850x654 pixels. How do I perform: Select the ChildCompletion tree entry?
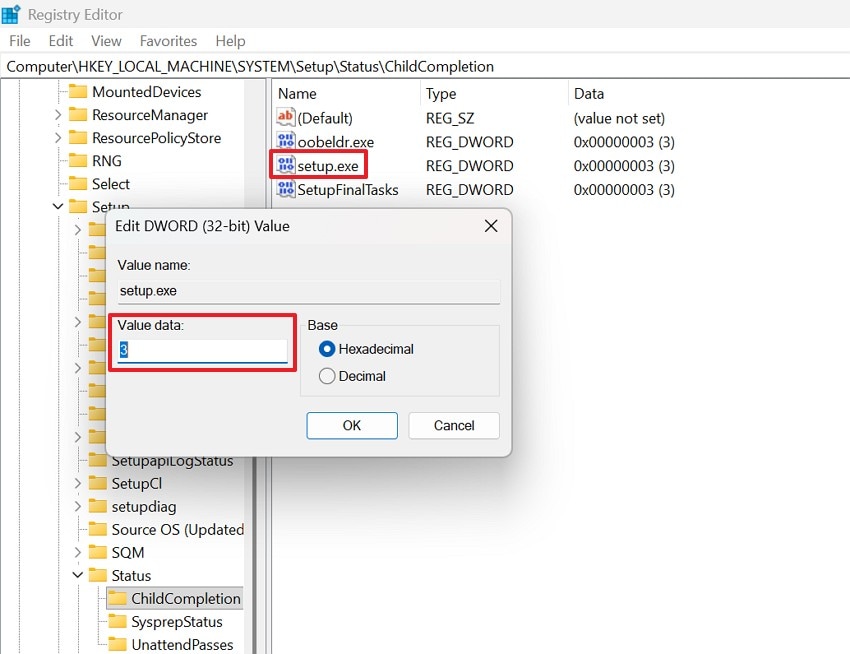point(186,598)
